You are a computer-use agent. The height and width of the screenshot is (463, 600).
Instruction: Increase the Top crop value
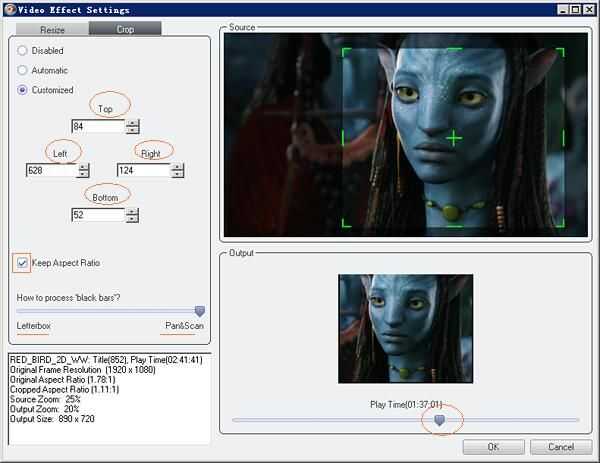point(132,123)
